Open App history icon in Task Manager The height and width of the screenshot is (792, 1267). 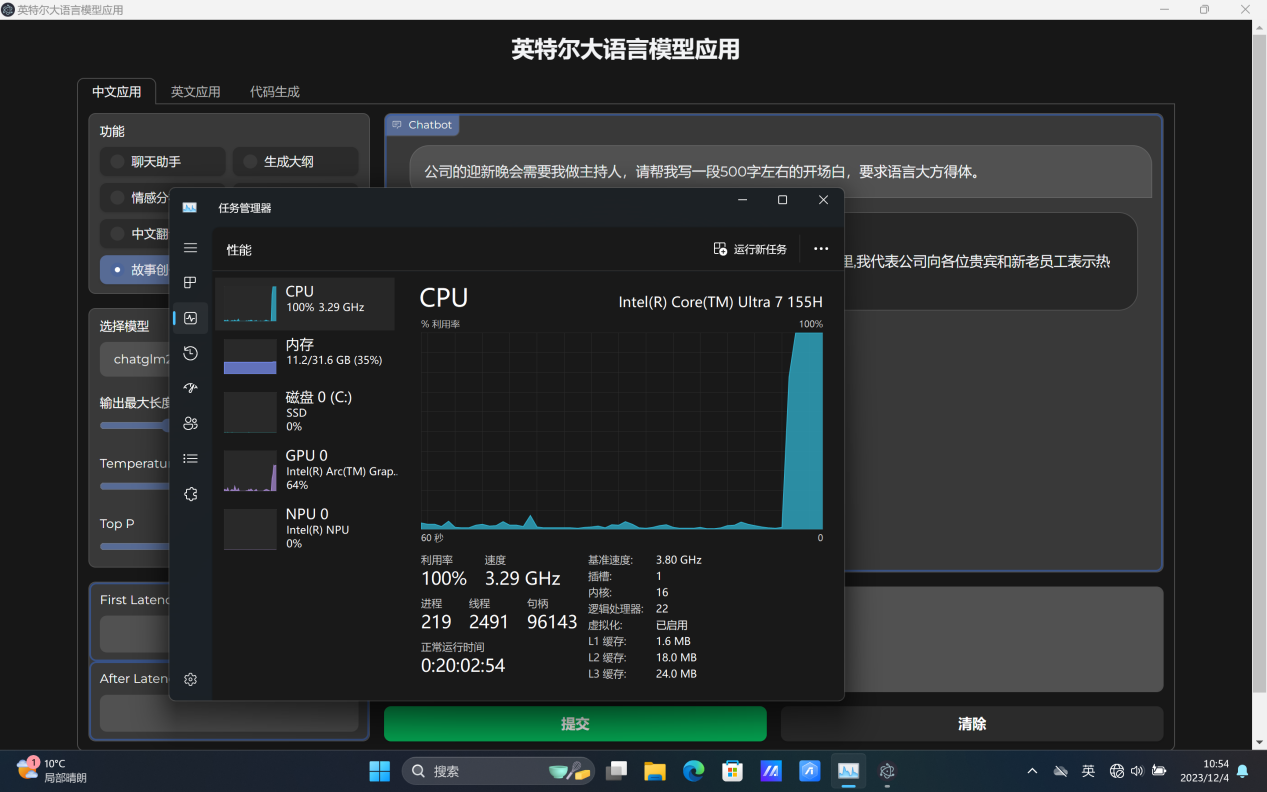190,353
